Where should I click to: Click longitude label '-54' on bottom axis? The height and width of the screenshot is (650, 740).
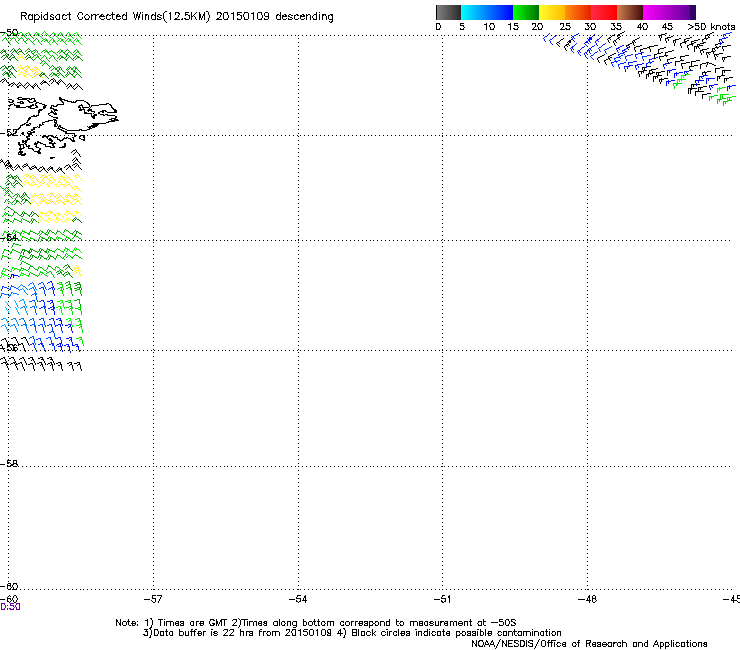tap(298, 599)
